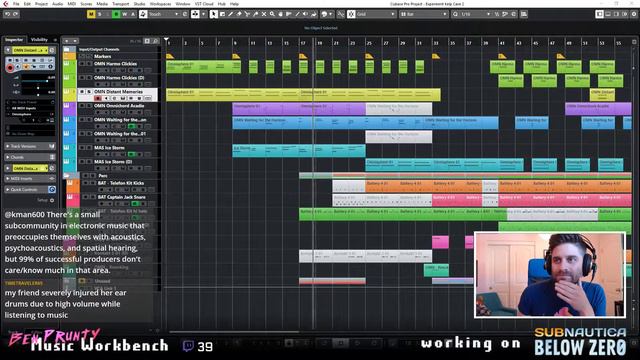Click the track list search magnifier
The width and height of the screenshot is (640, 360).
(x=156, y=41)
